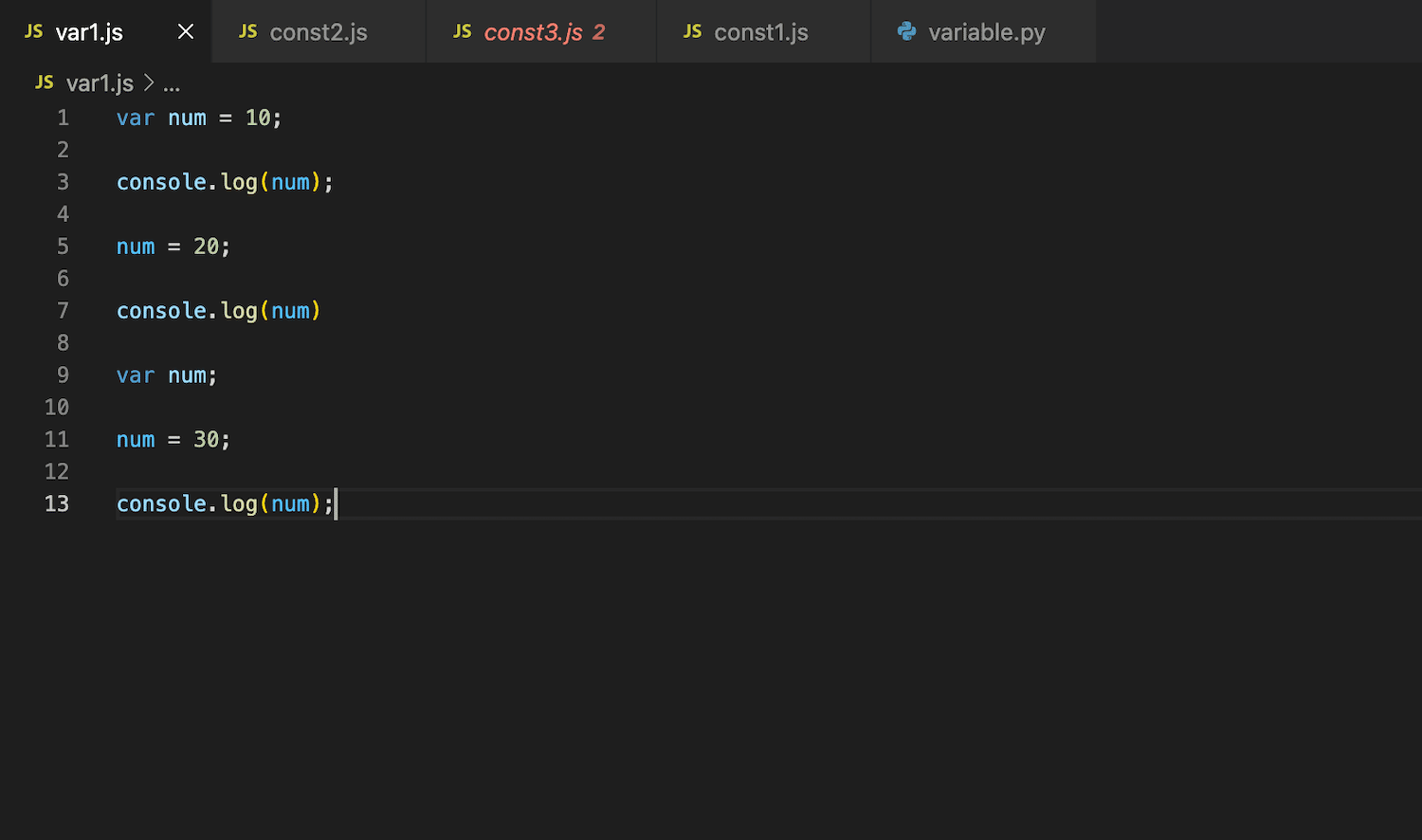Switch to the const1.js tab
This screenshot has width=1422, height=840.
[x=760, y=32]
